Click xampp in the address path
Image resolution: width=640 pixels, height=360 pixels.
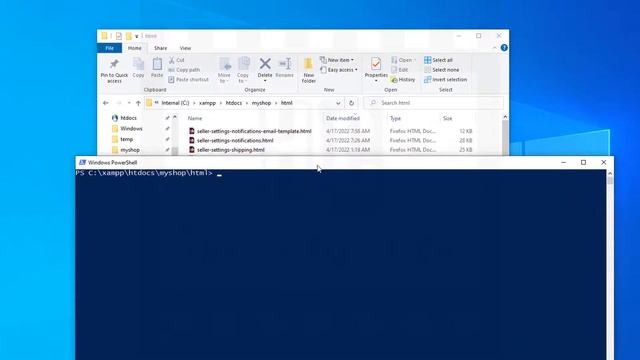(x=207, y=103)
